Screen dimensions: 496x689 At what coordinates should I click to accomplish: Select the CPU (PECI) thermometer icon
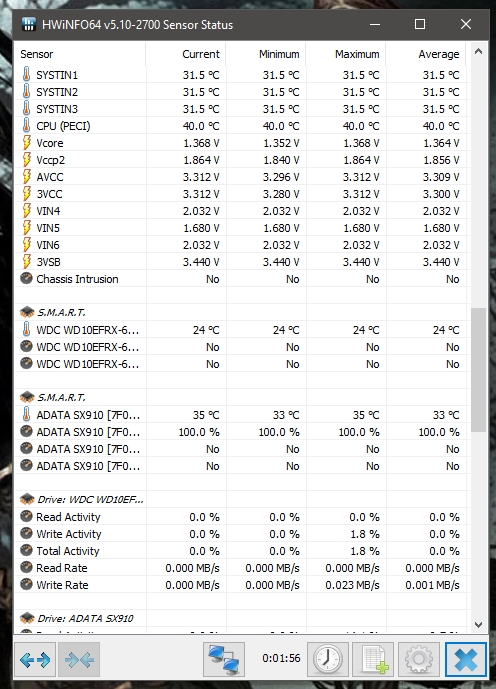pyautogui.click(x=27, y=126)
